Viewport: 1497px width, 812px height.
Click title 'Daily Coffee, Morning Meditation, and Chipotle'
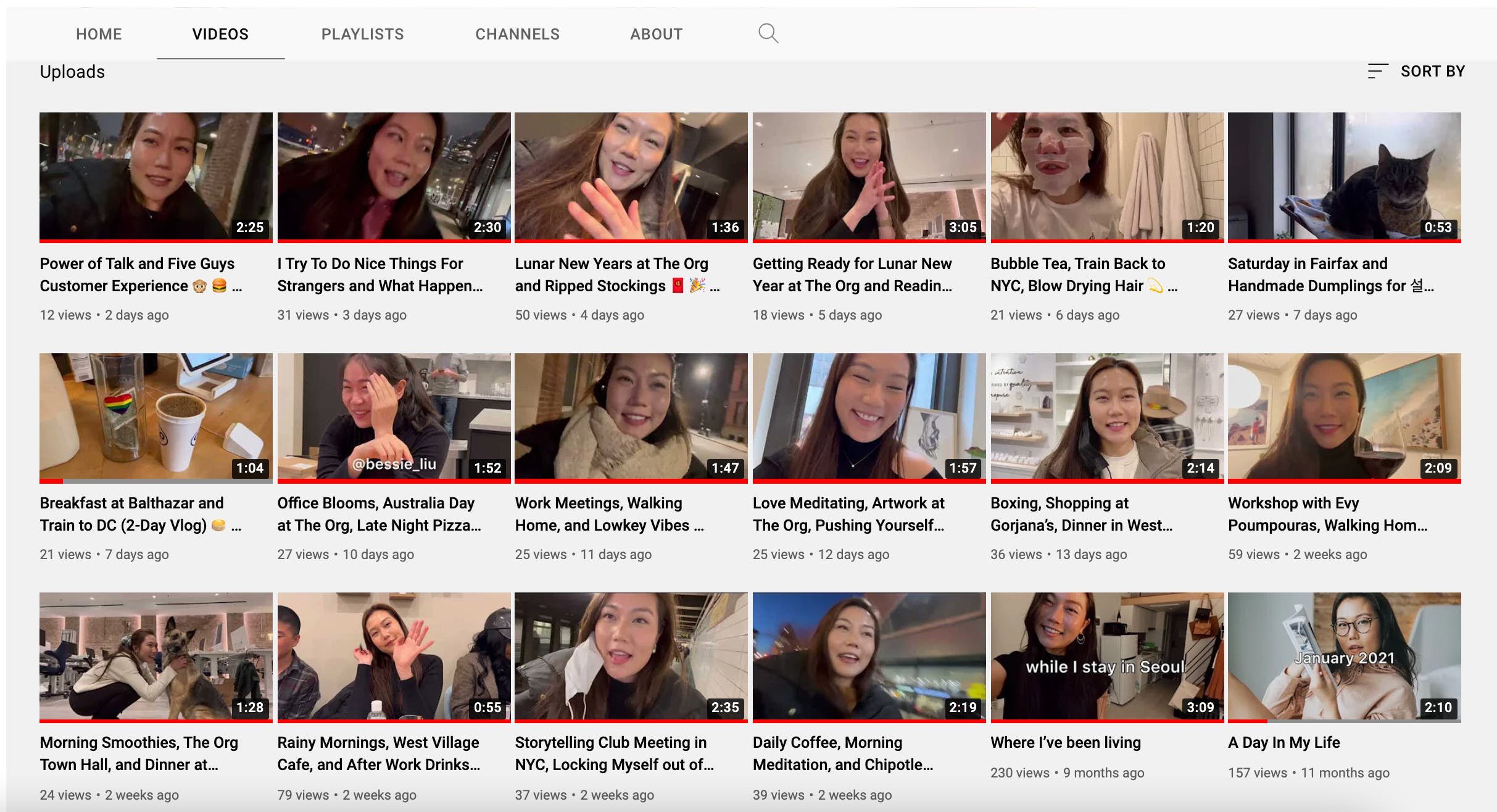click(x=843, y=753)
